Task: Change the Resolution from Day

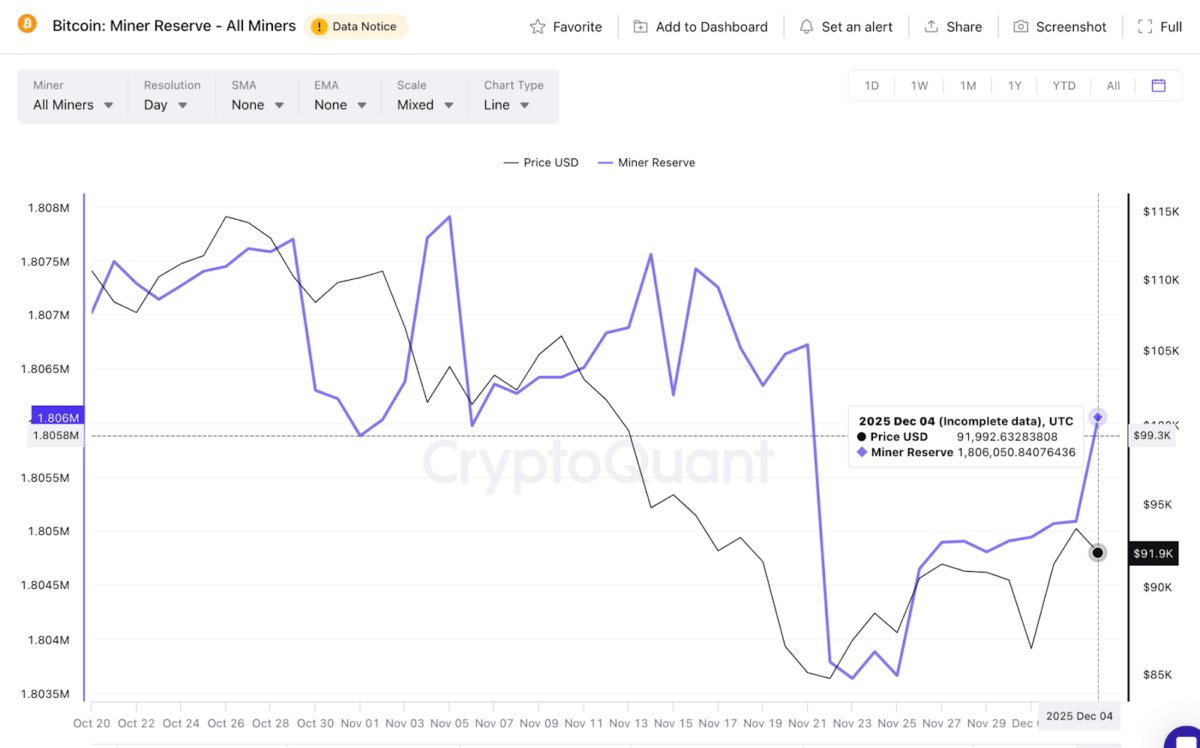Action: (166, 104)
